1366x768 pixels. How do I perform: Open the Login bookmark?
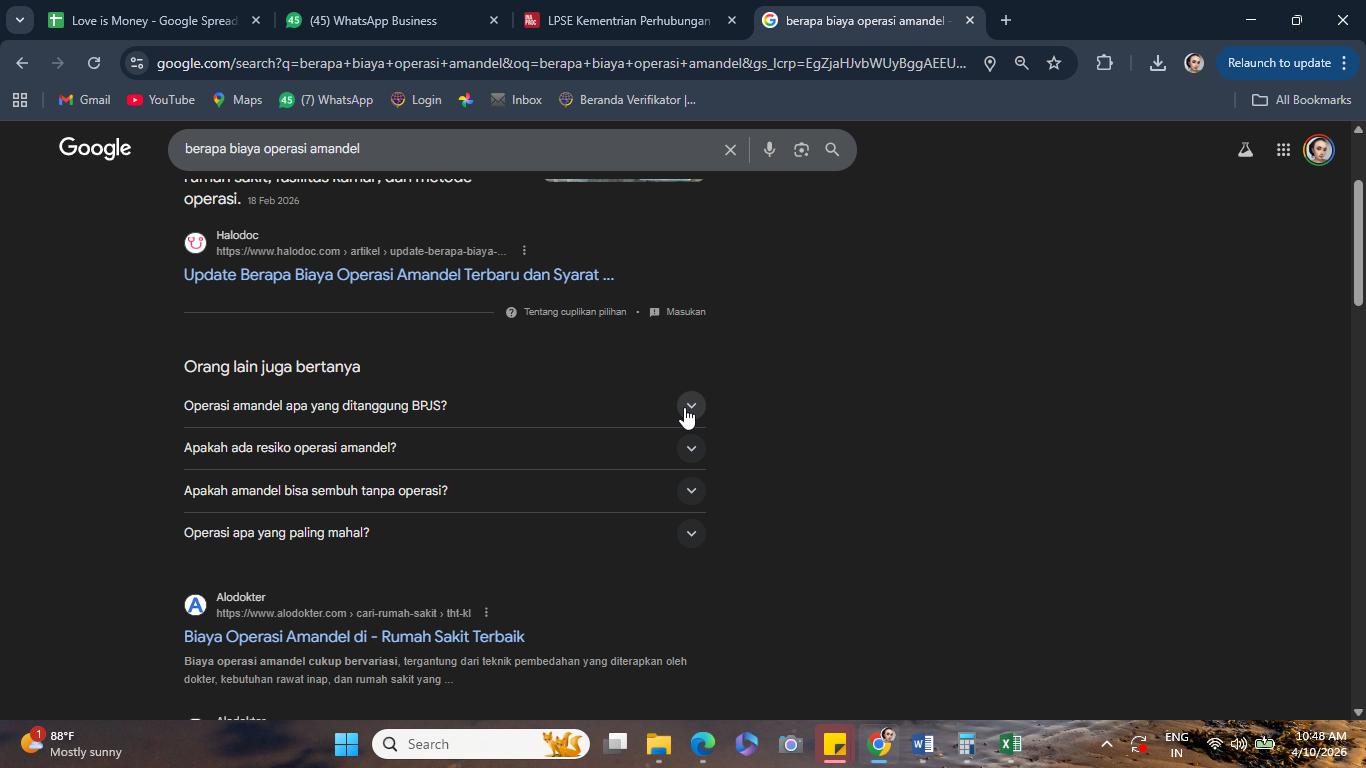tap(416, 100)
